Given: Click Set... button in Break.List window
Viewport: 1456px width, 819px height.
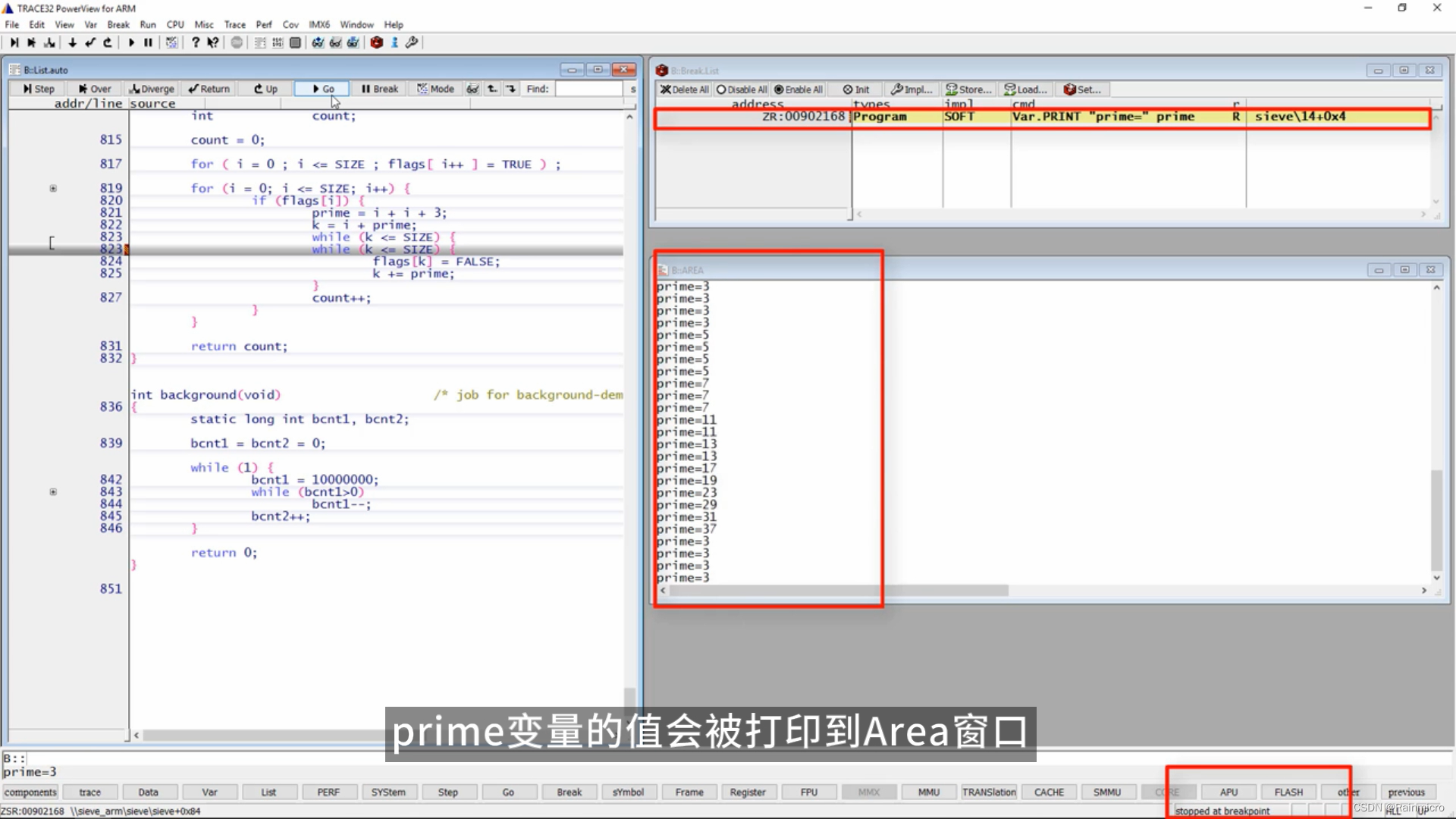Looking at the screenshot, I should pos(1083,89).
